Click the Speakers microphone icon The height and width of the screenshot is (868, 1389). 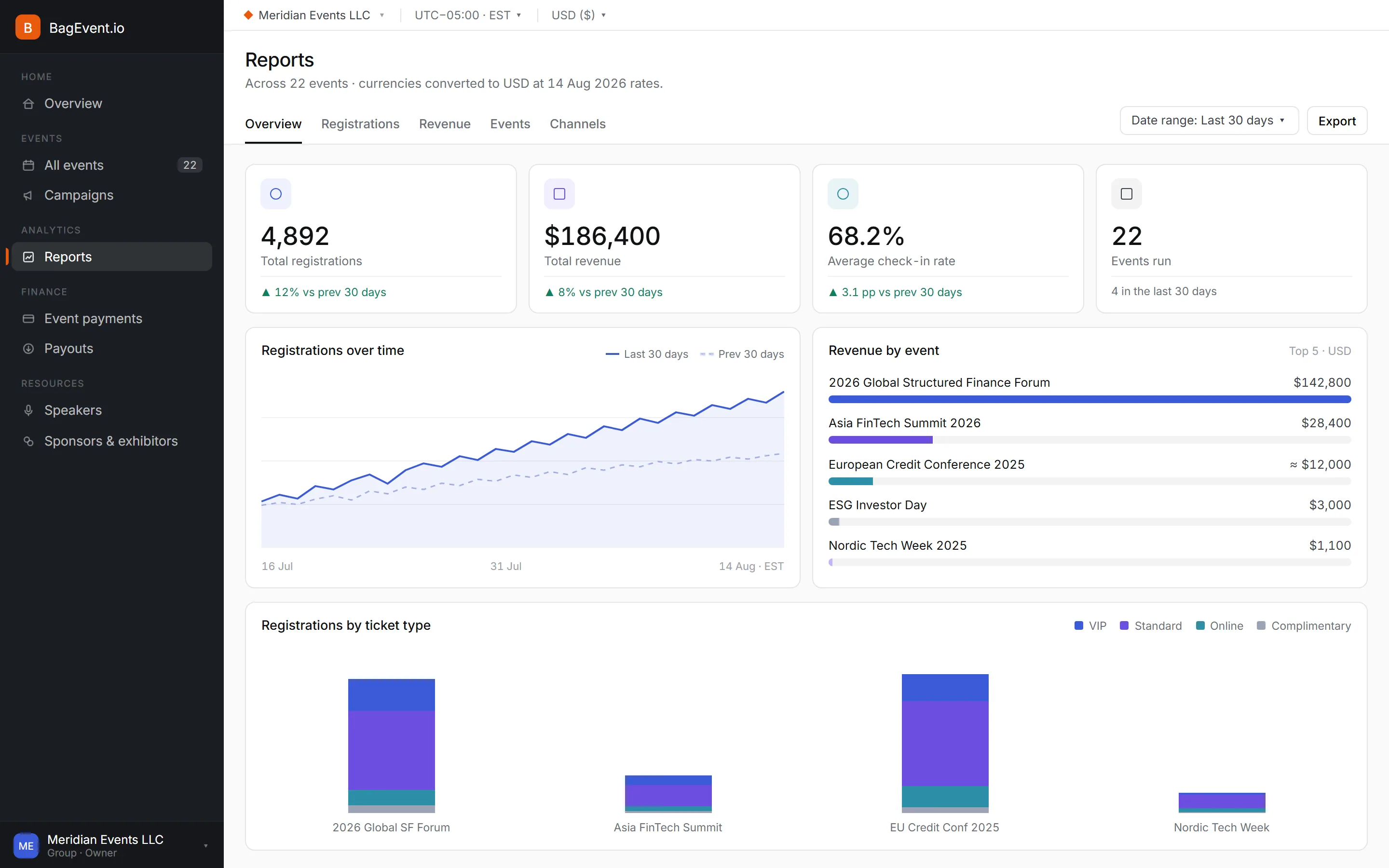coord(28,410)
